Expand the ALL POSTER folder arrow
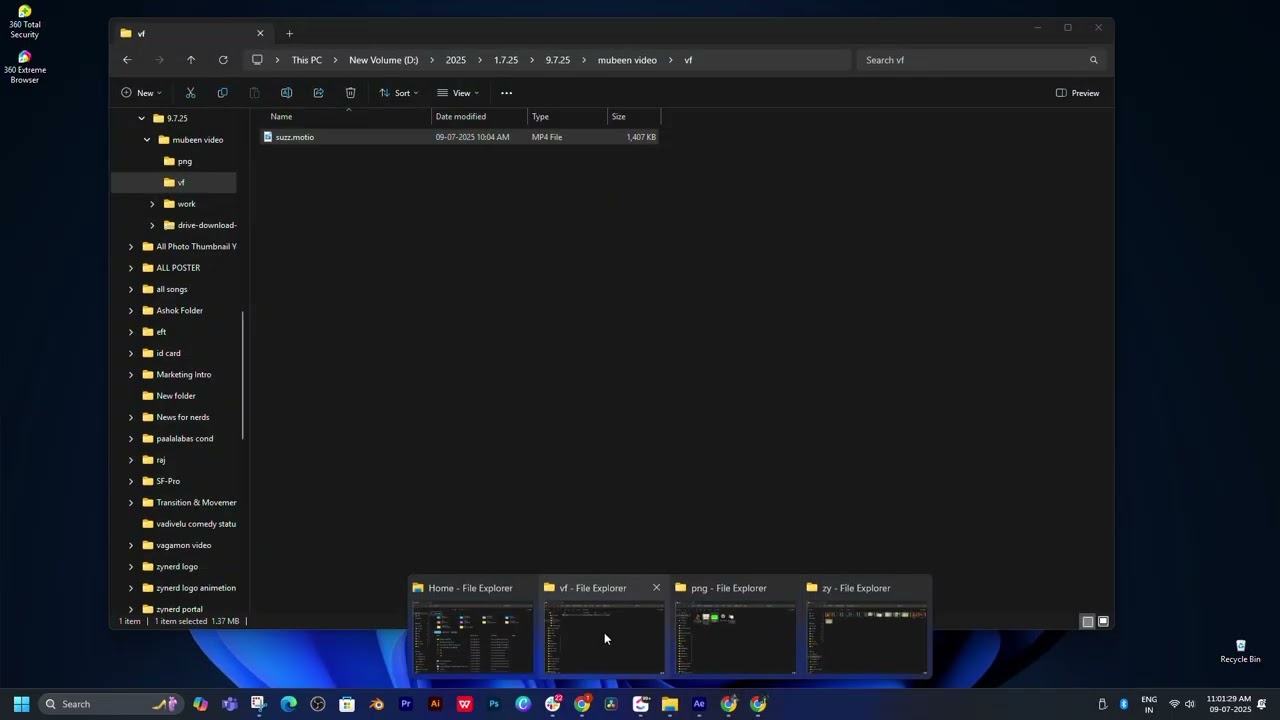The width and height of the screenshot is (1280, 720). pyautogui.click(x=131, y=268)
